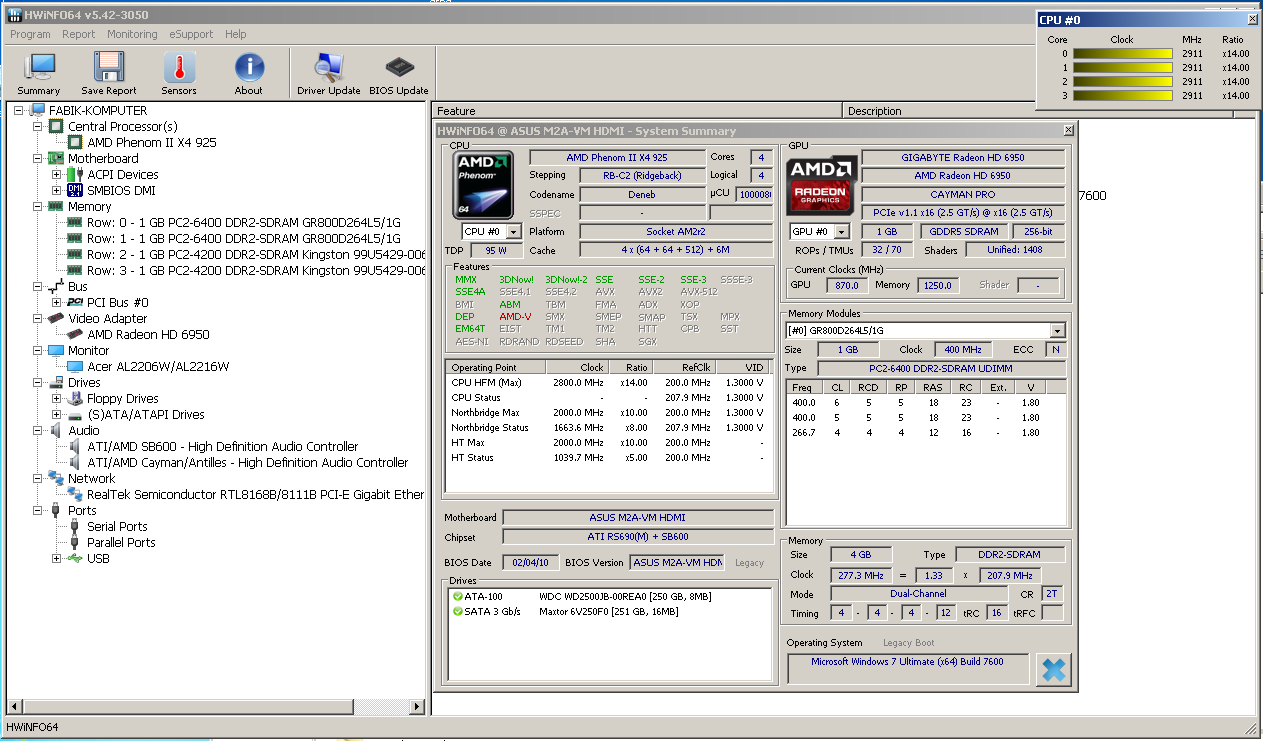The image size is (1263, 741).
Task: Click the SMBIOS DMI icon
Action: pyautogui.click(x=75, y=190)
